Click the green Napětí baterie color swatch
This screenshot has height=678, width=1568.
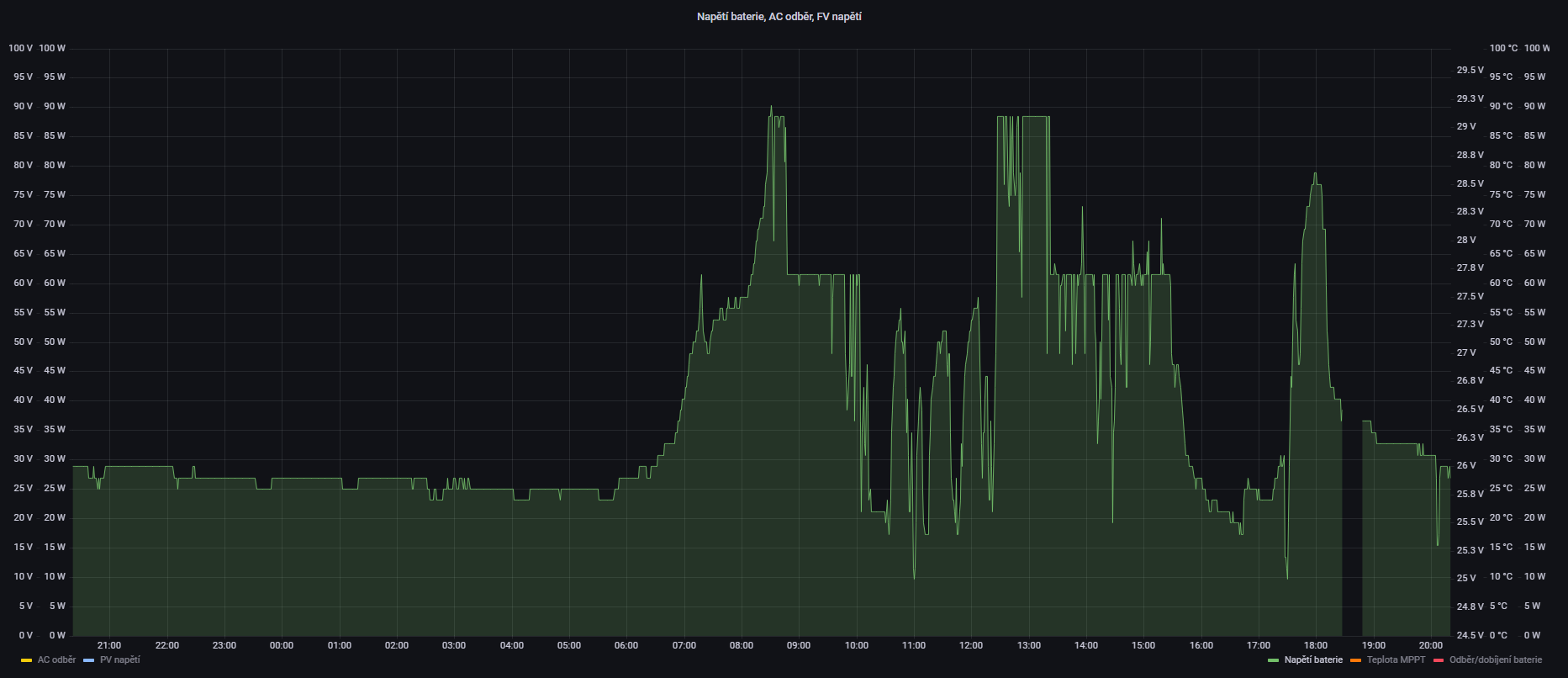click(1273, 660)
